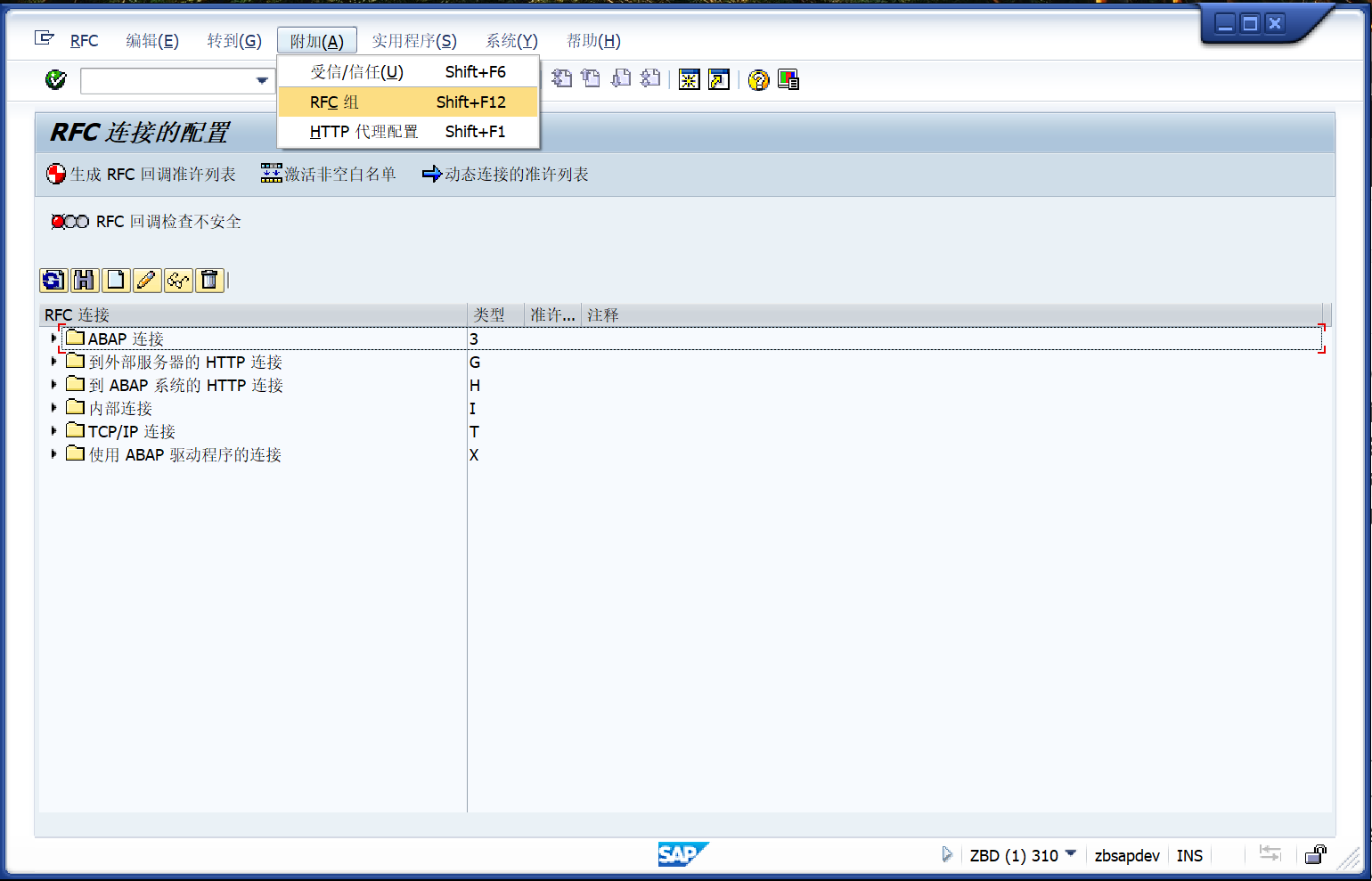1372x881 pixels.
Task: Click the trash can delete icon
Action: [x=209, y=281]
